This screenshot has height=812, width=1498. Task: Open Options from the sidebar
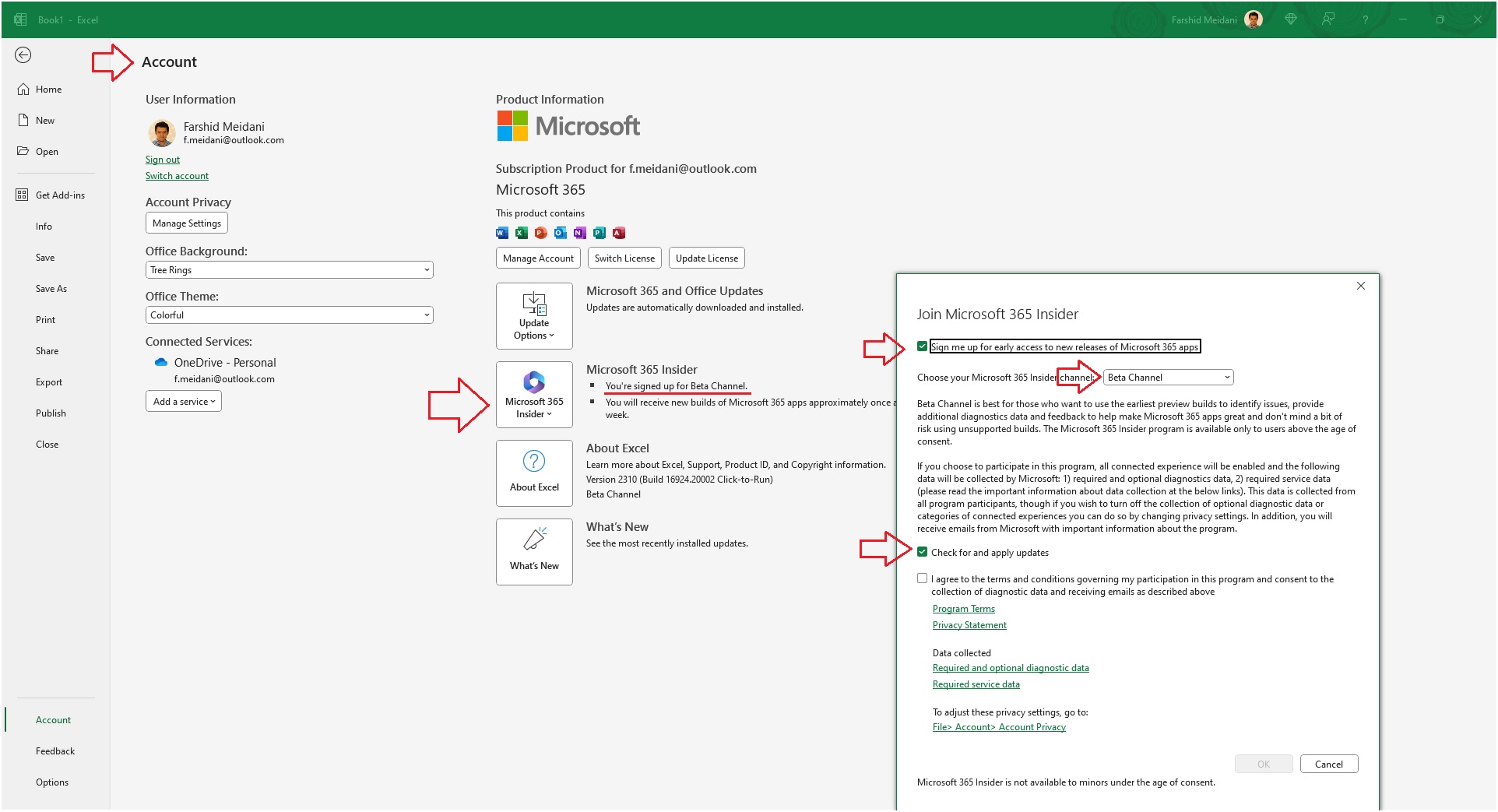[52, 782]
